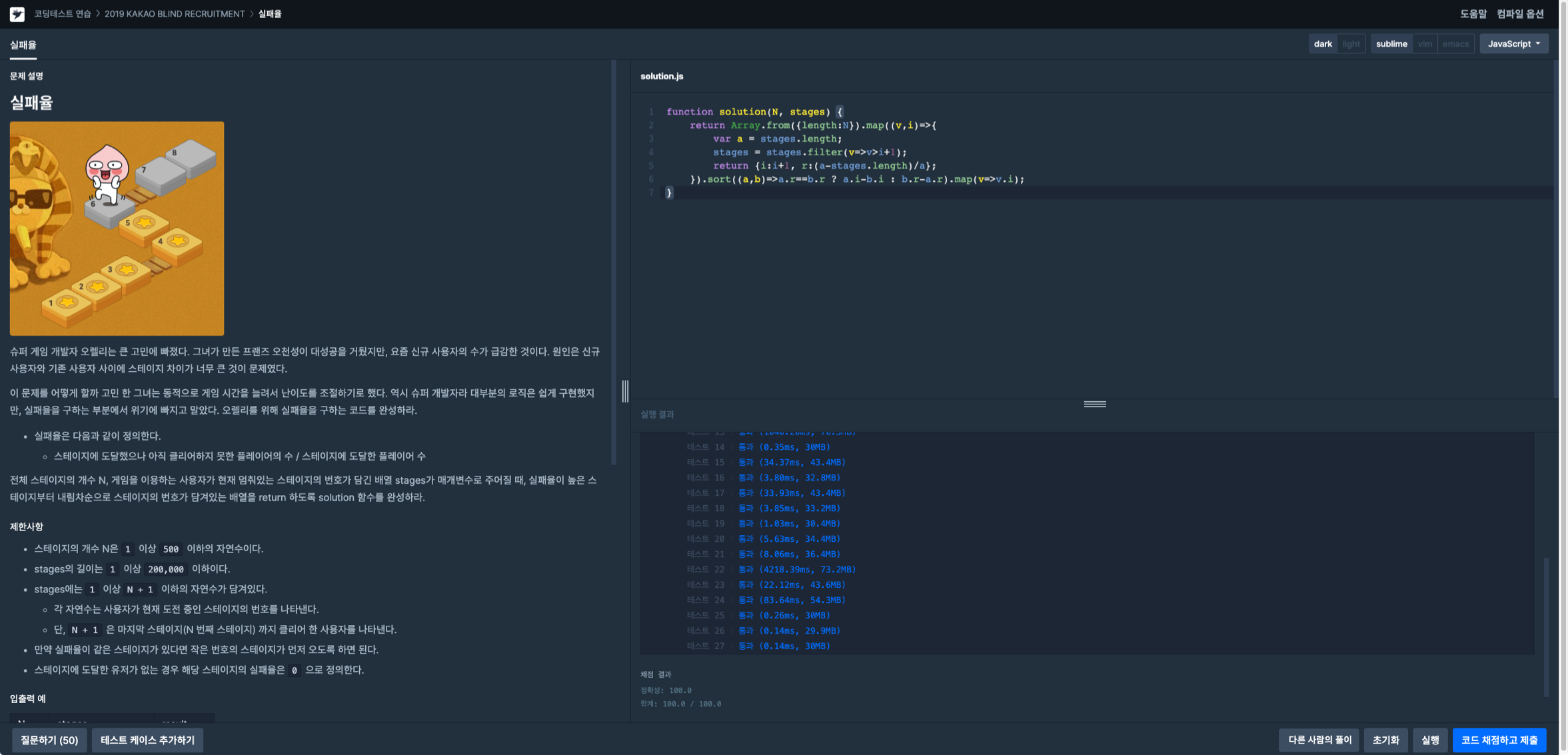Click 테스트 케이스 추가하기 button
The height and width of the screenshot is (755, 1568).
pos(147,740)
